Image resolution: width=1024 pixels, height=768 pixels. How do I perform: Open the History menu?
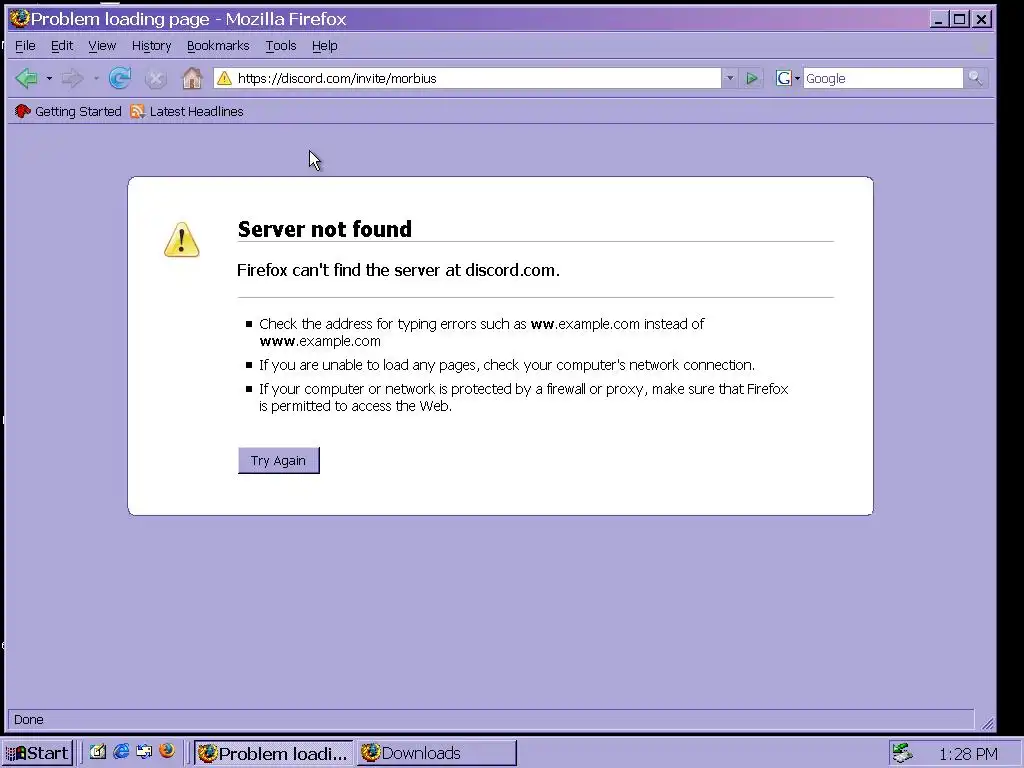(152, 46)
